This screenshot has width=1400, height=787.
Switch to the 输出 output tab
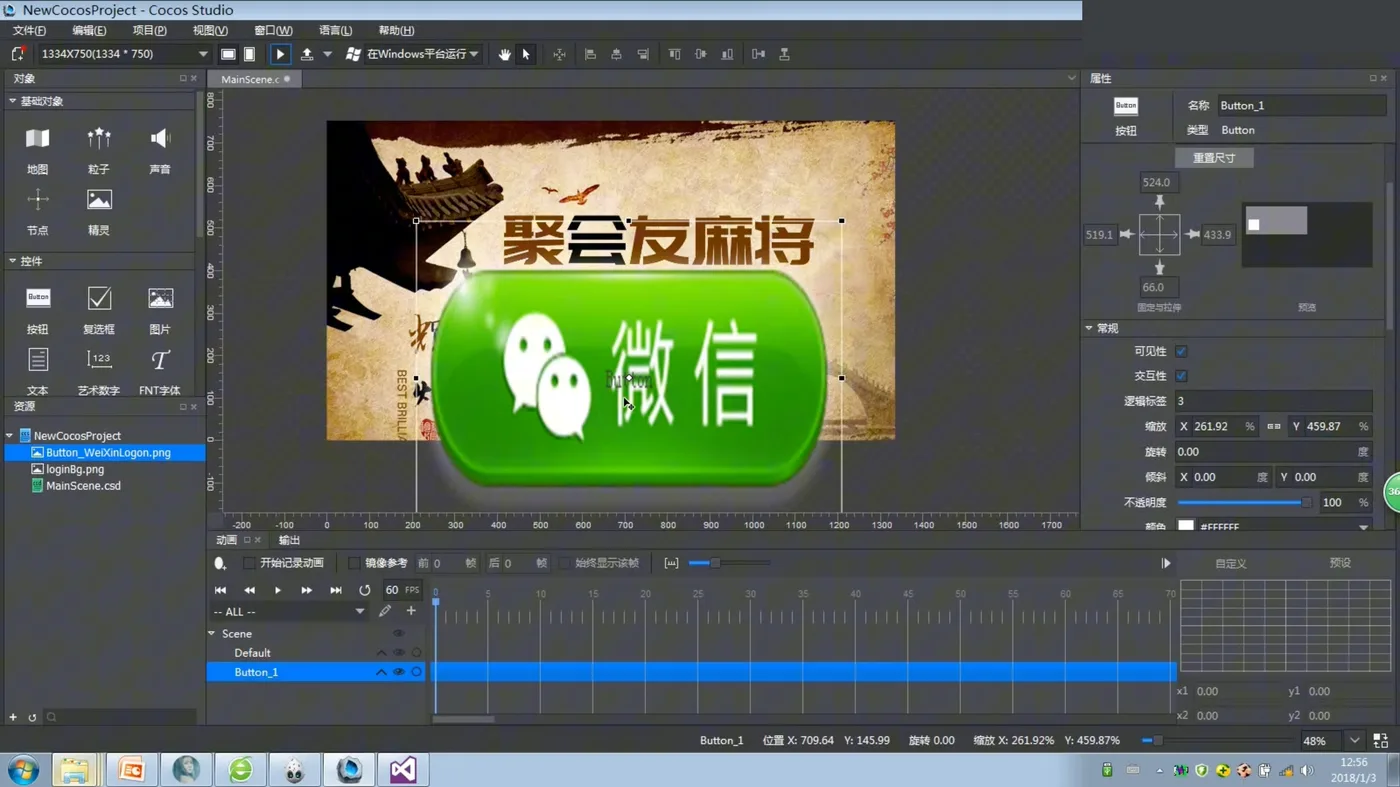point(289,540)
